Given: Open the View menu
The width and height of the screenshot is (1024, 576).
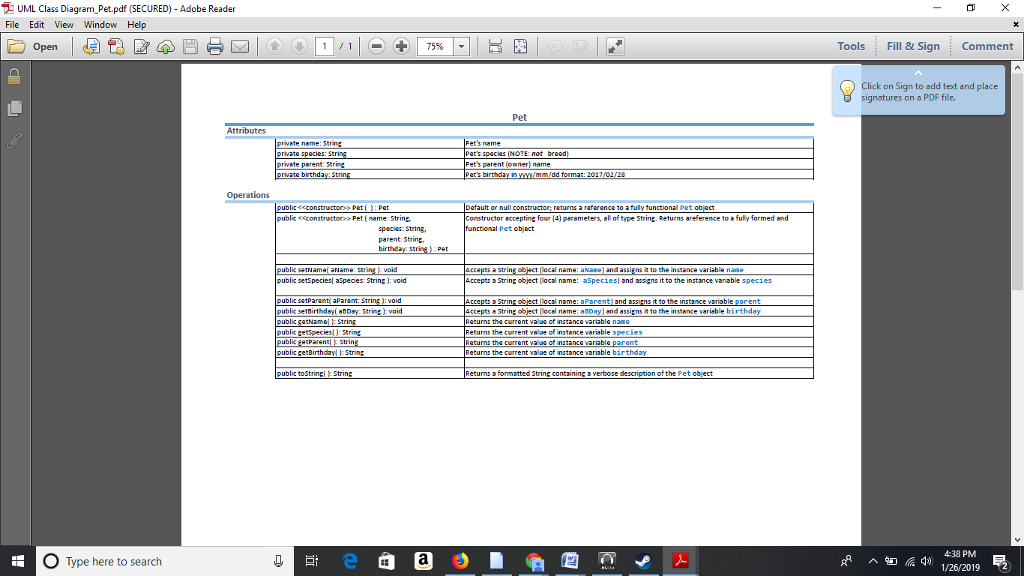Looking at the screenshot, I should (x=63, y=25).
